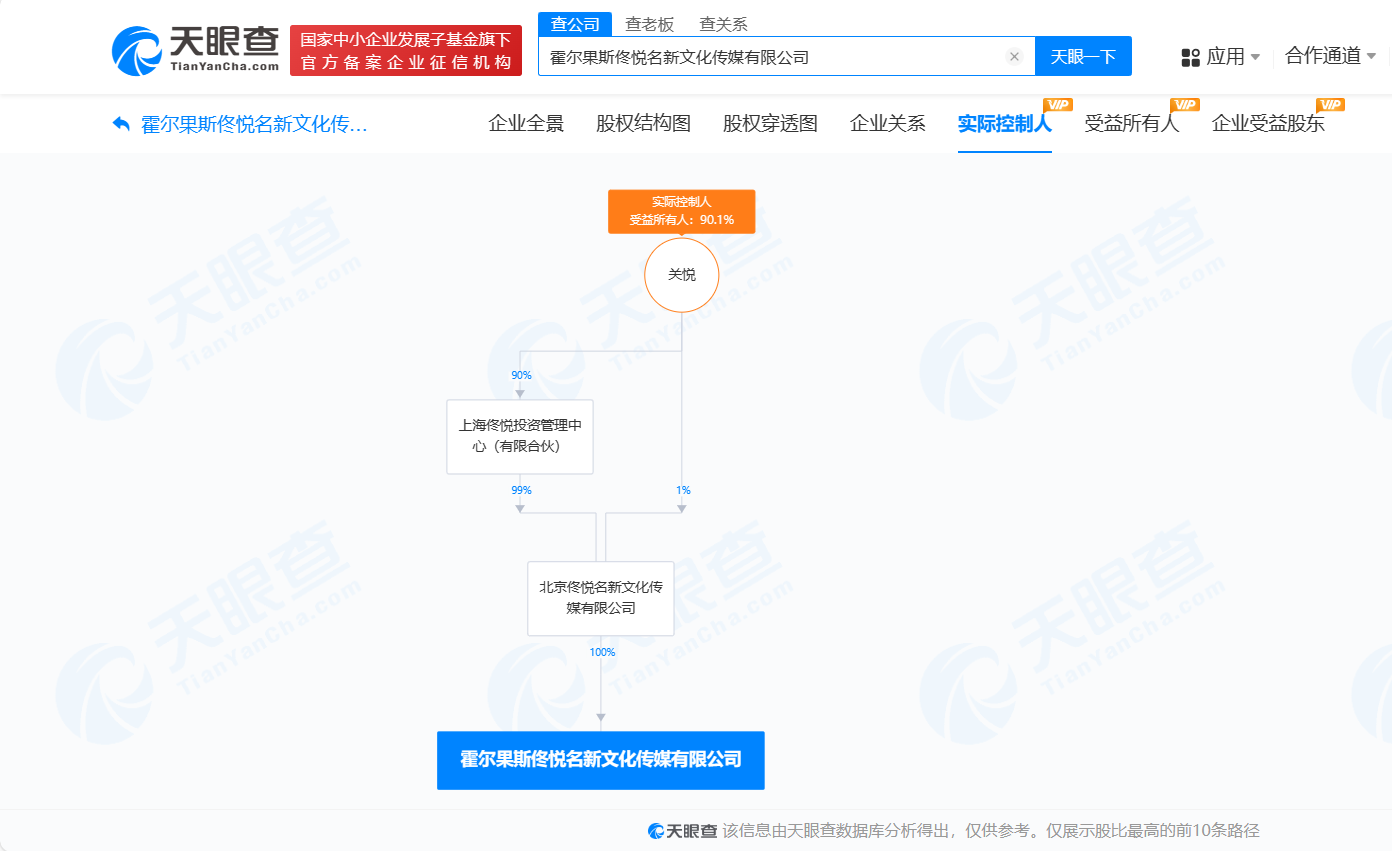Viewport: 1392px width, 851px height.
Task: Click the VIP badge on 企业受益股东 tab
Action: tap(1330, 103)
